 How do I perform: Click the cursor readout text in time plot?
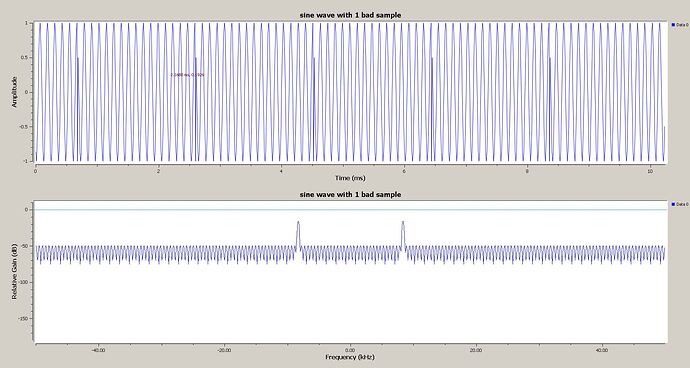[x=187, y=75]
